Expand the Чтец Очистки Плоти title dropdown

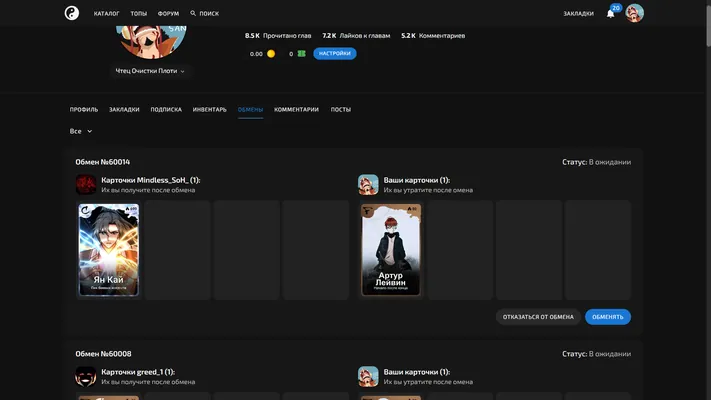pos(150,71)
